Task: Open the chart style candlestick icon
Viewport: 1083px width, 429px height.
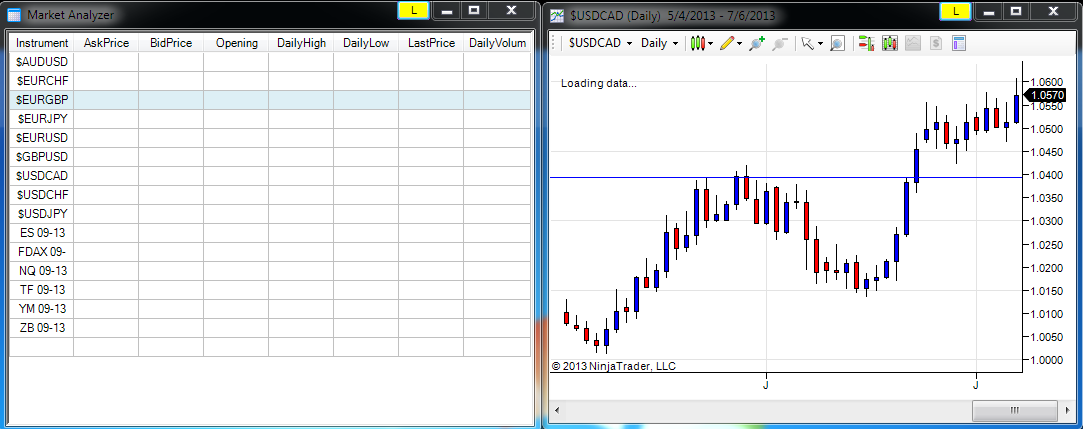Action: (698, 43)
